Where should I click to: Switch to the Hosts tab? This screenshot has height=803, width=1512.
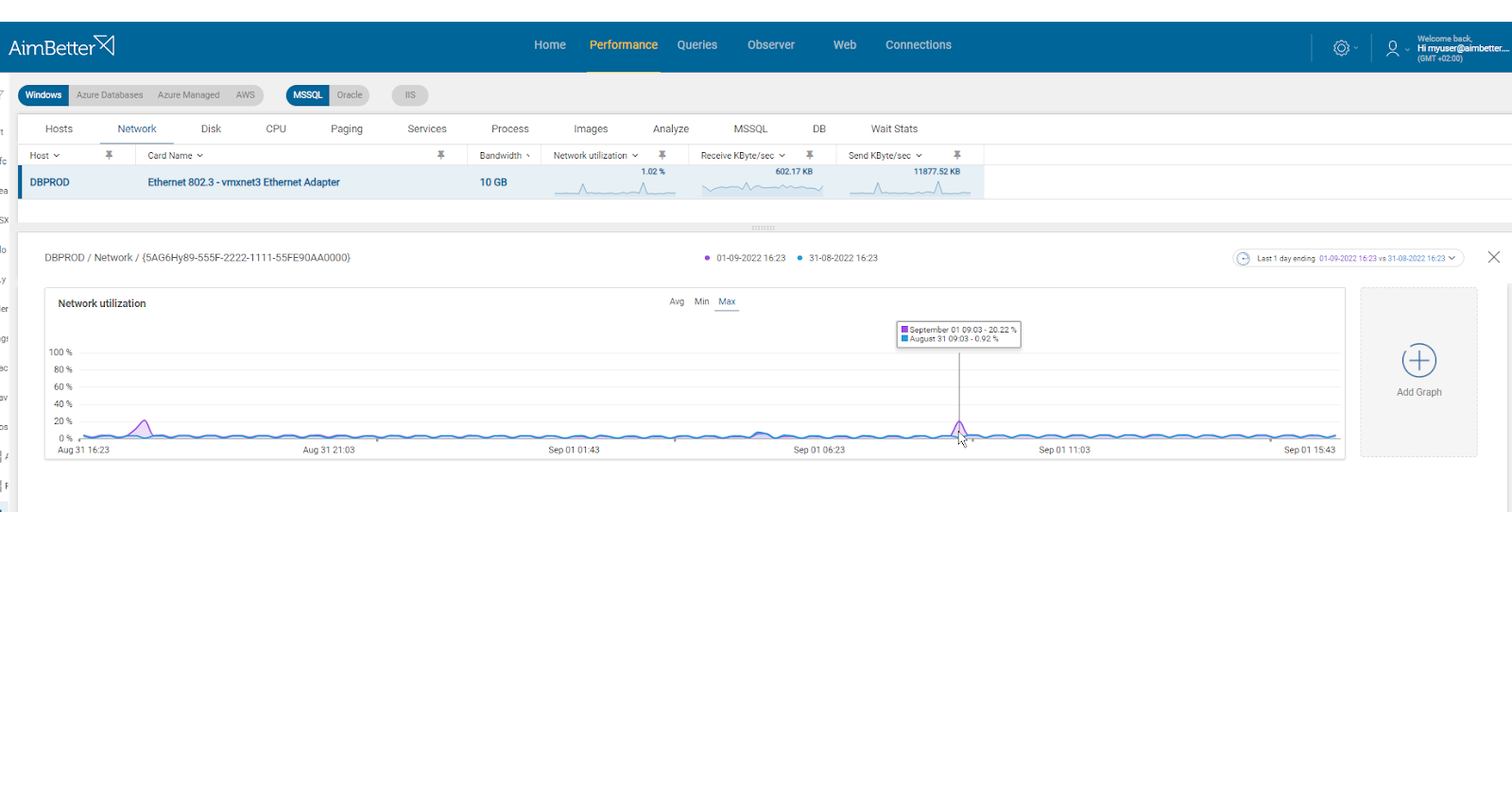[59, 129]
